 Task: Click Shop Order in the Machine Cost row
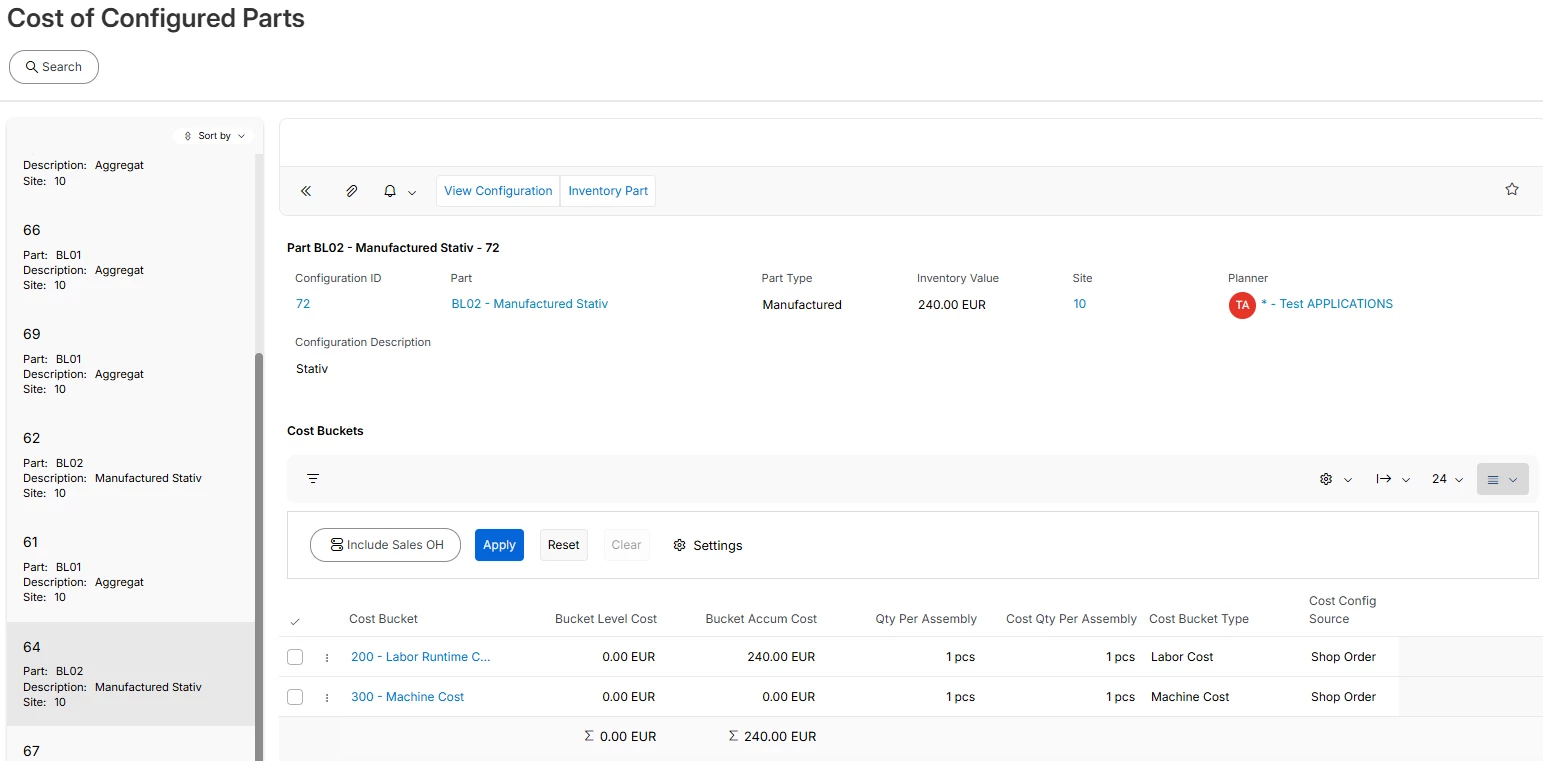click(x=1343, y=697)
